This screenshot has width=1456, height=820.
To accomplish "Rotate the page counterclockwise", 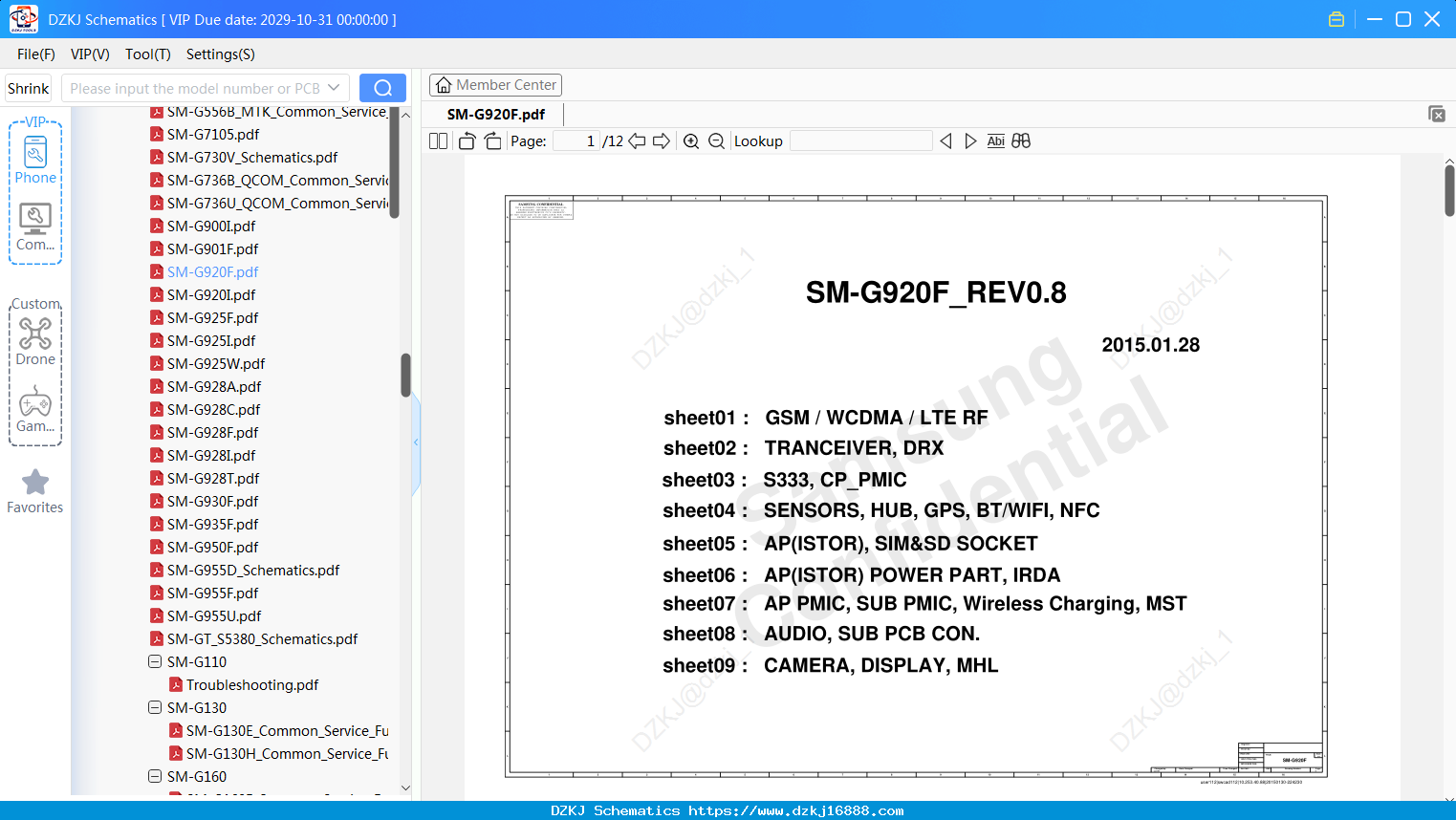I will 467,141.
